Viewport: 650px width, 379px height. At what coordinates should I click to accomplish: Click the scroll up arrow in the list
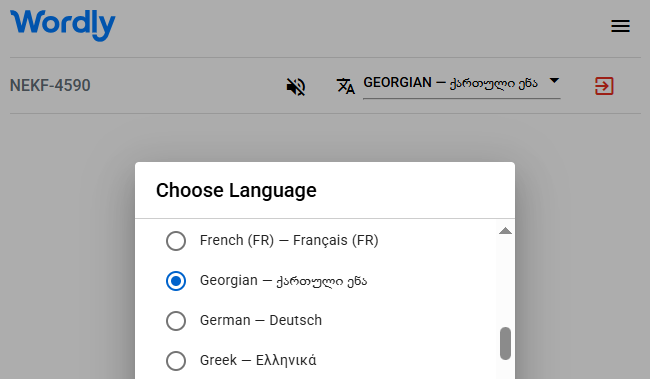point(505,231)
